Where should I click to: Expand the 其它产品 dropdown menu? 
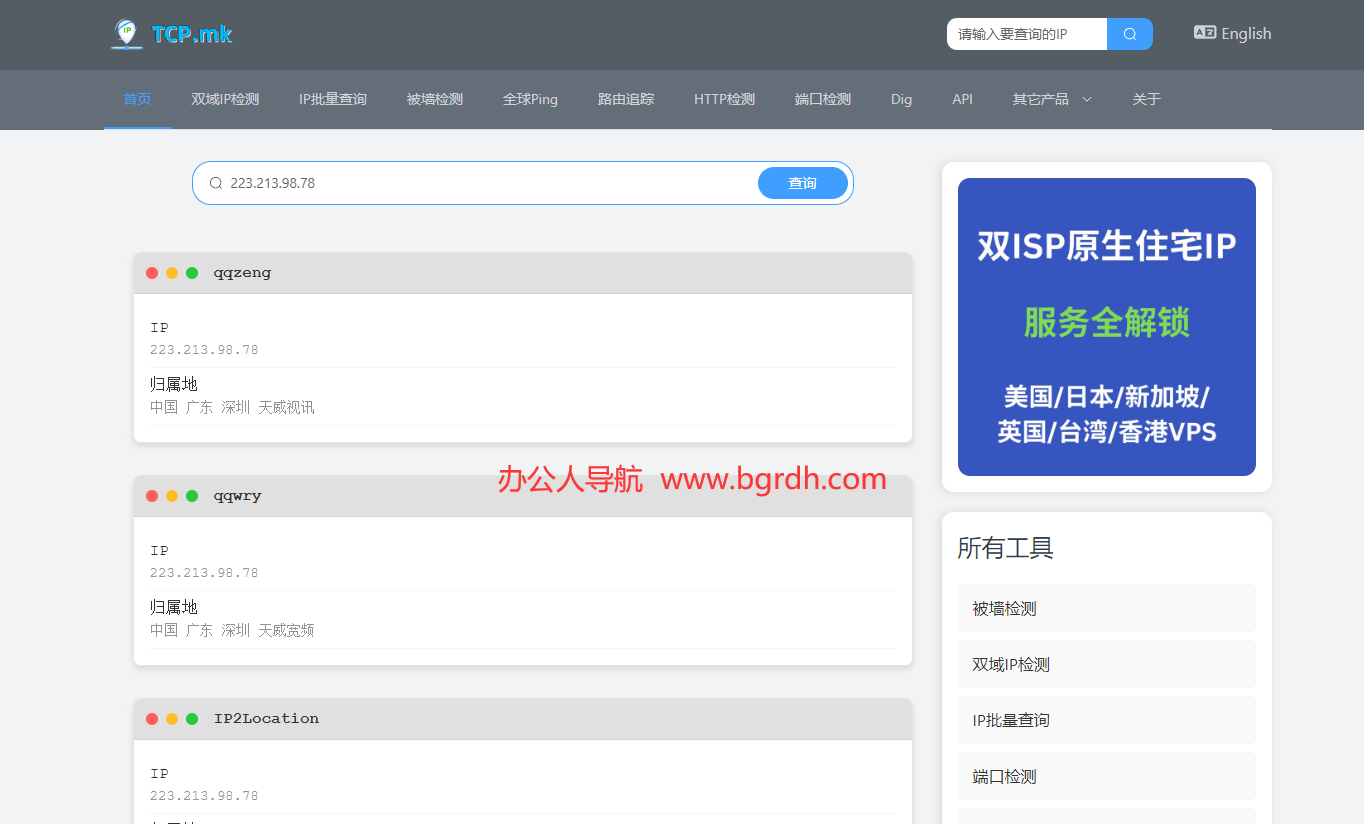click(x=1052, y=99)
